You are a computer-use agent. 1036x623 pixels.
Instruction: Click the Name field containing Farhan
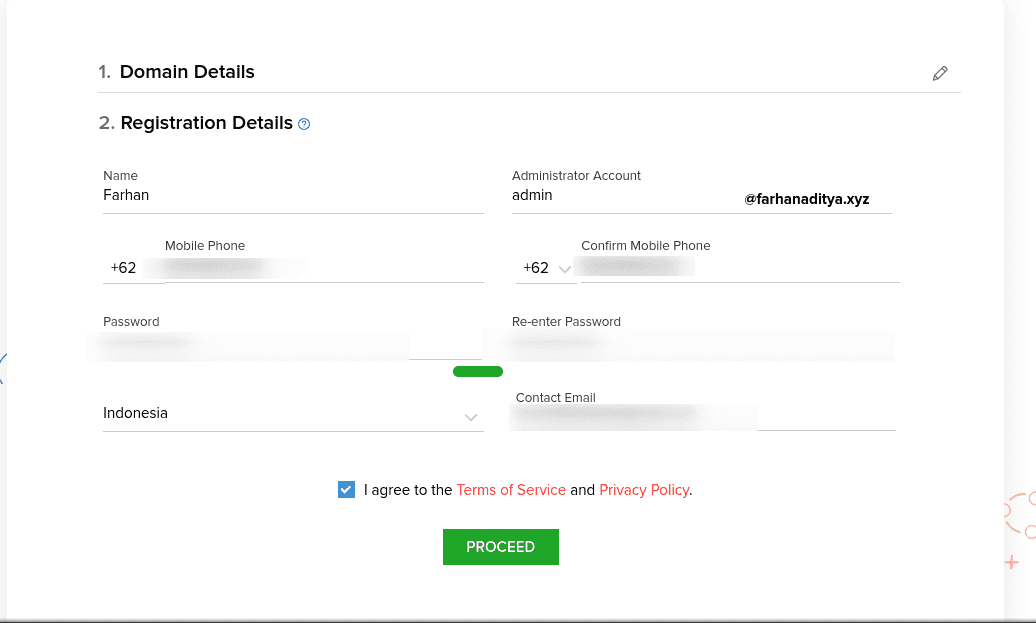(292, 196)
